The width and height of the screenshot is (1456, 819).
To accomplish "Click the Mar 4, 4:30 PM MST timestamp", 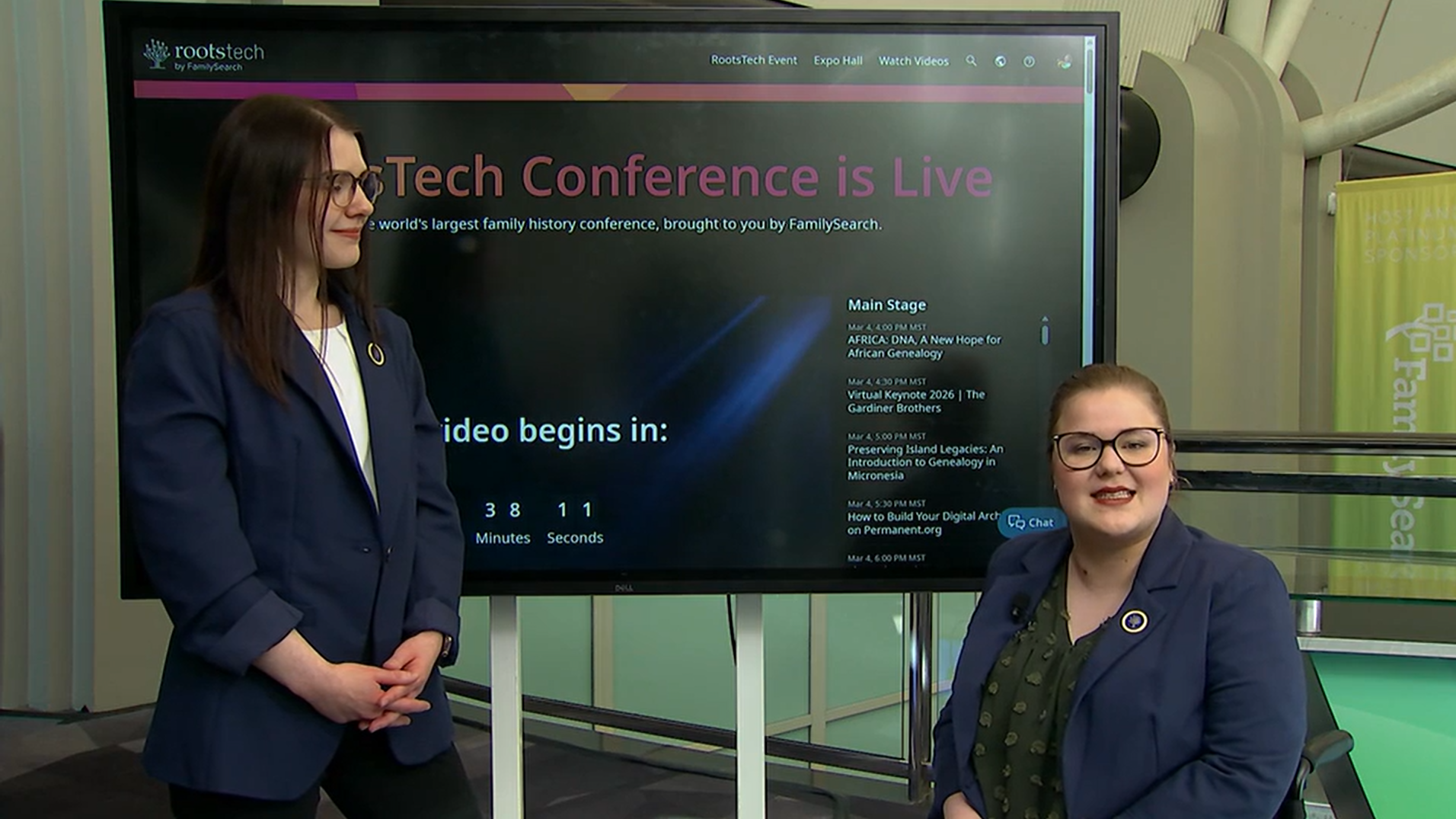I will [887, 382].
